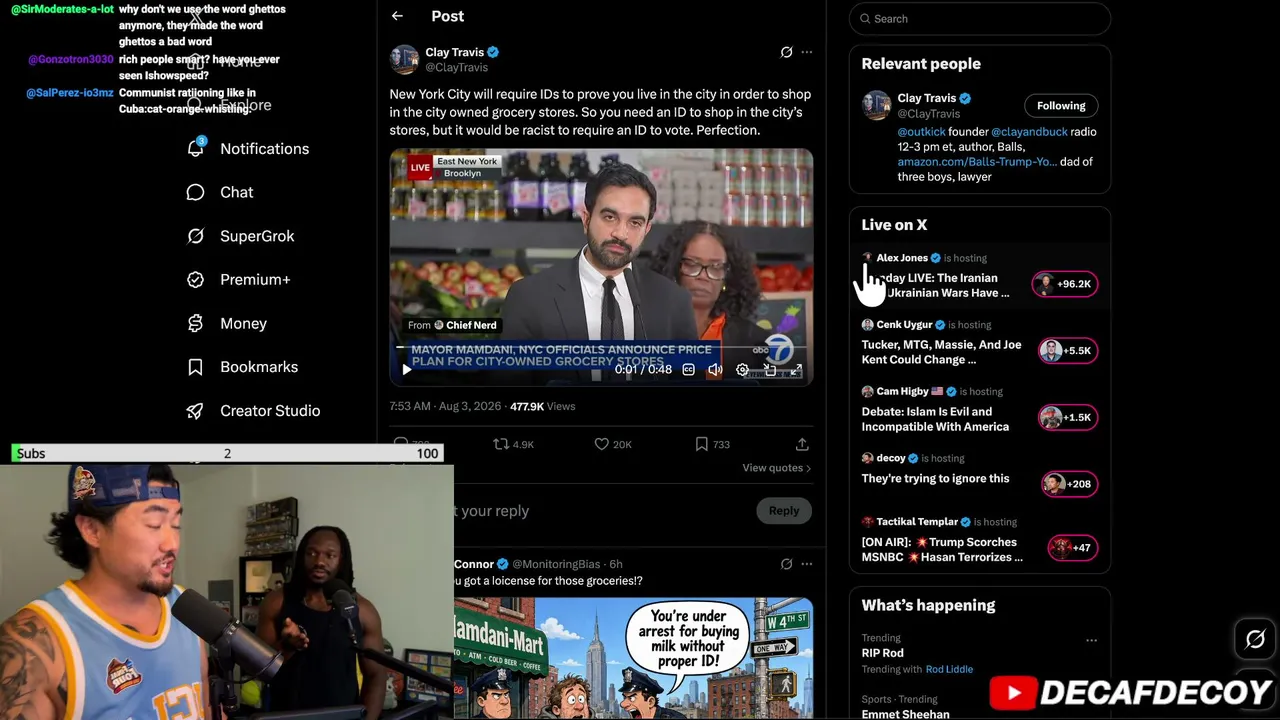Click the SuperGrok sidebar icon

(195, 236)
